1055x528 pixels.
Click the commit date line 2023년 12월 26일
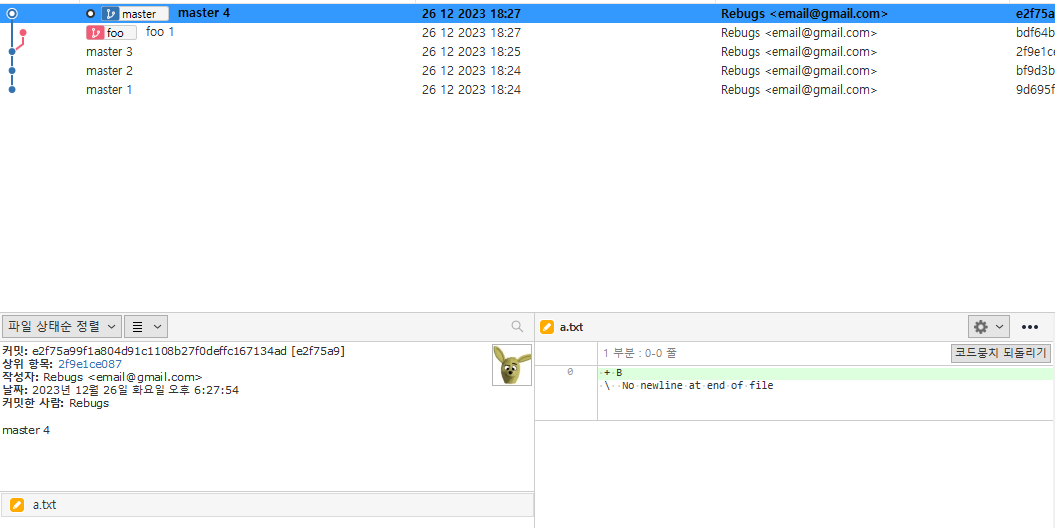pos(120,390)
